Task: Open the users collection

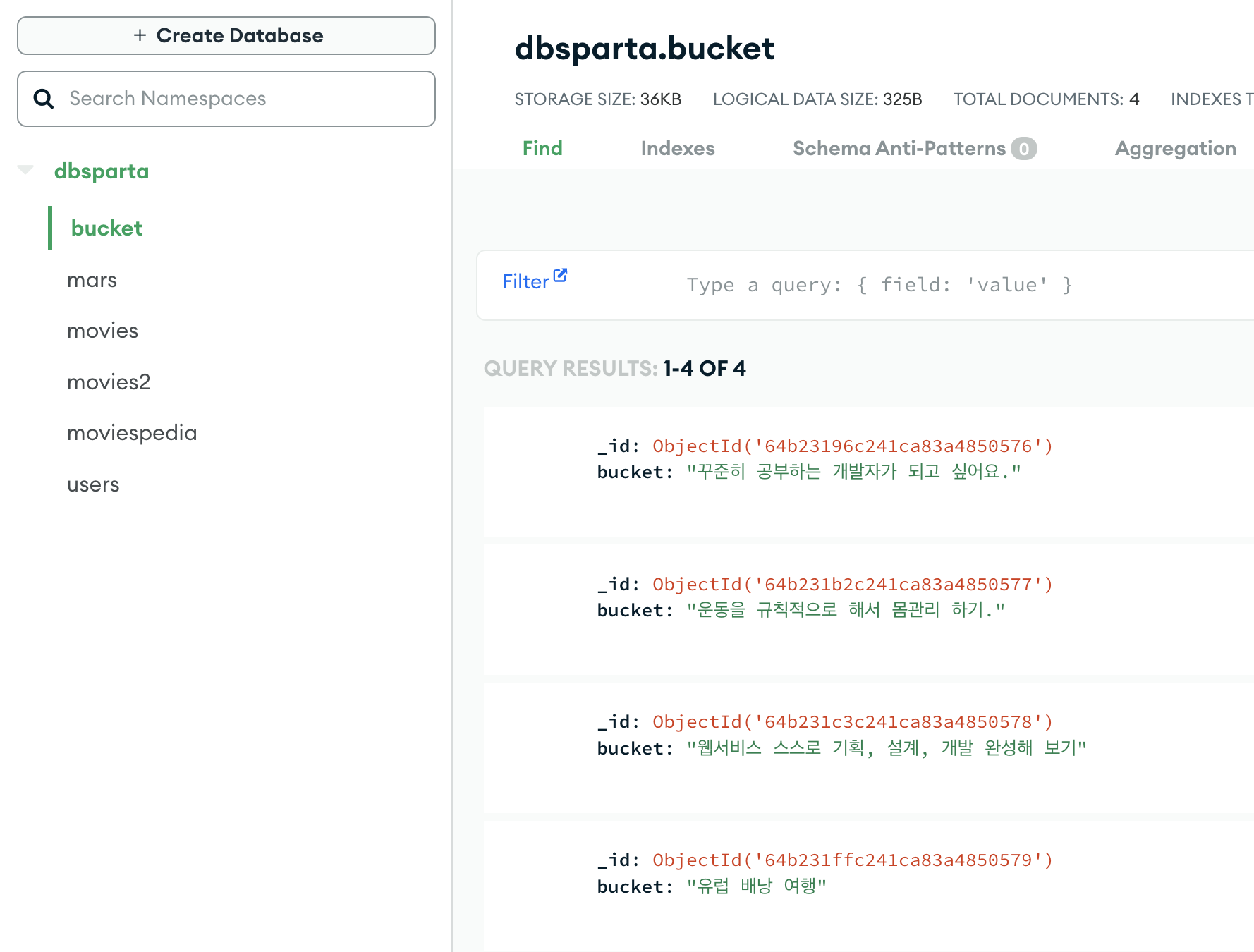Action: coord(93,484)
